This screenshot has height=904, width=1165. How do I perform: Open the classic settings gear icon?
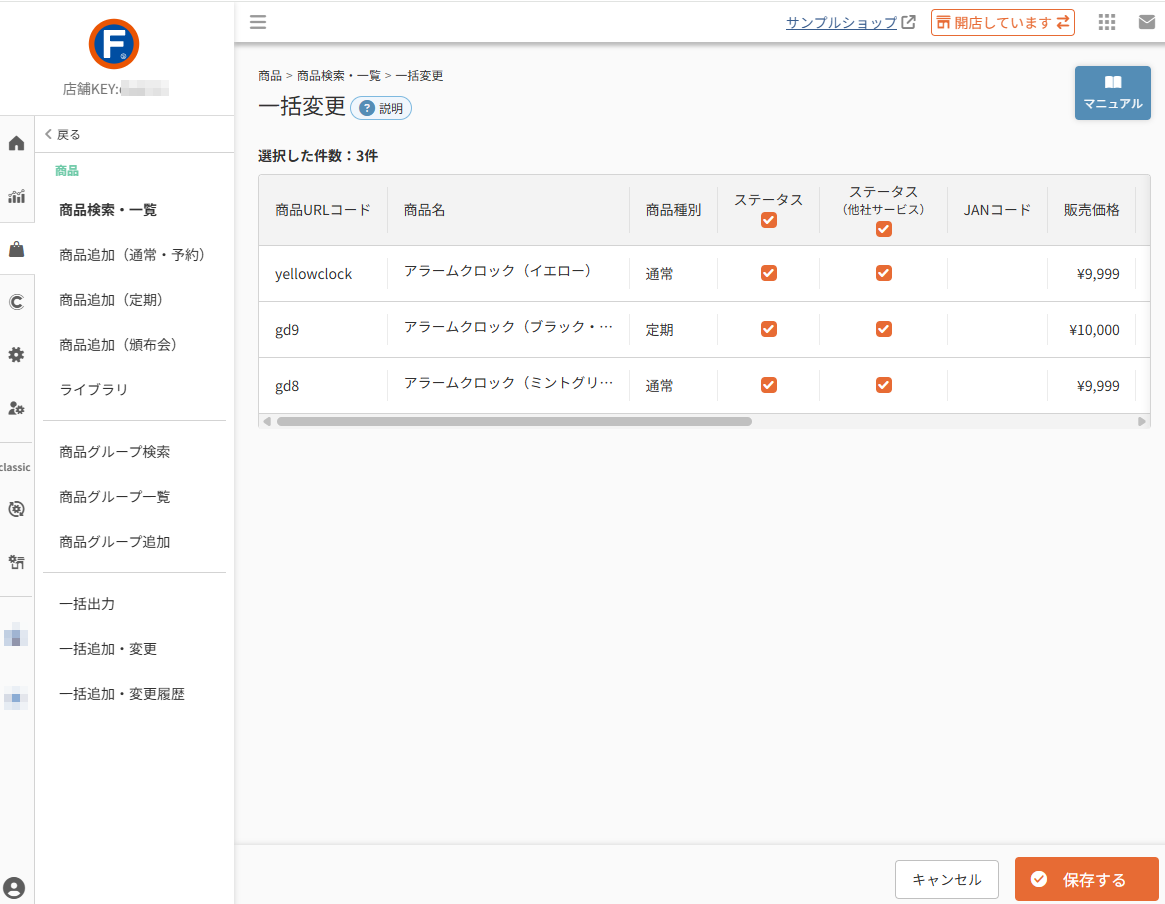(16, 509)
